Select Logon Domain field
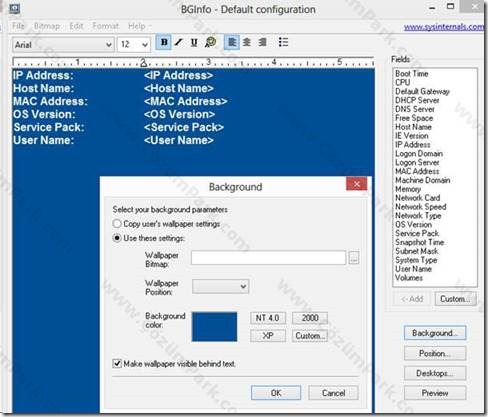Screen dimensions: 488x417 pyautogui.click(x=419, y=154)
